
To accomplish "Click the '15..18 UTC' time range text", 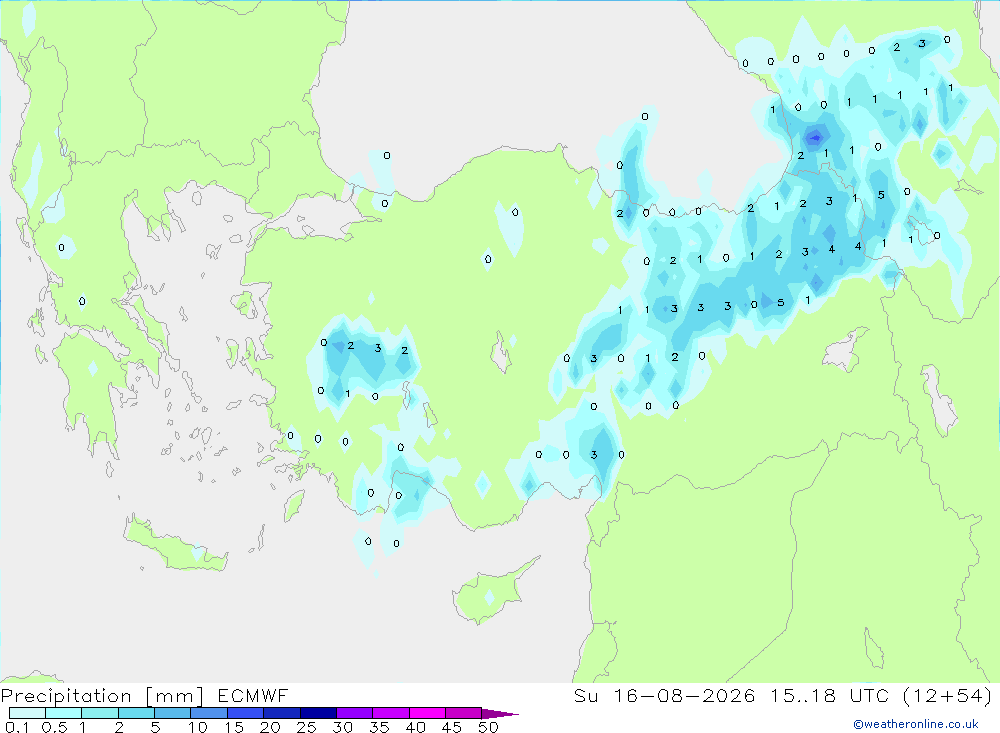I will [829, 695].
